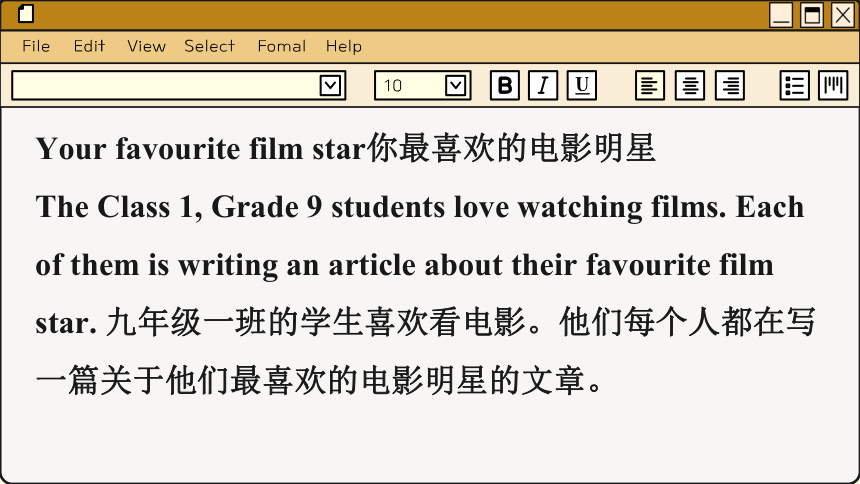Image resolution: width=860 pixels, height=484 pixels.
Task: Maximize the editor window
Action: click(812, 15)
